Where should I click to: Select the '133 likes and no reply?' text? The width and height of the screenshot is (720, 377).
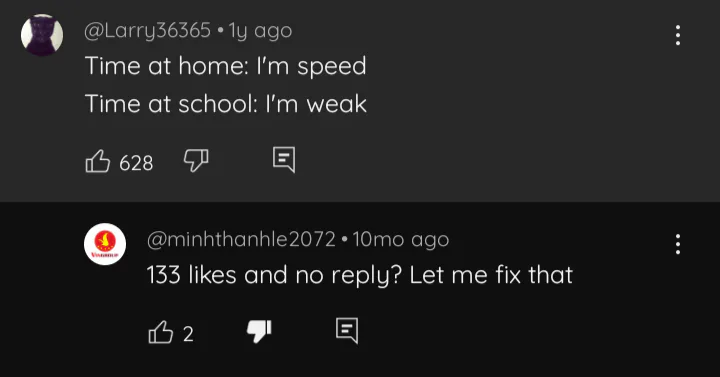pos(274,275)
